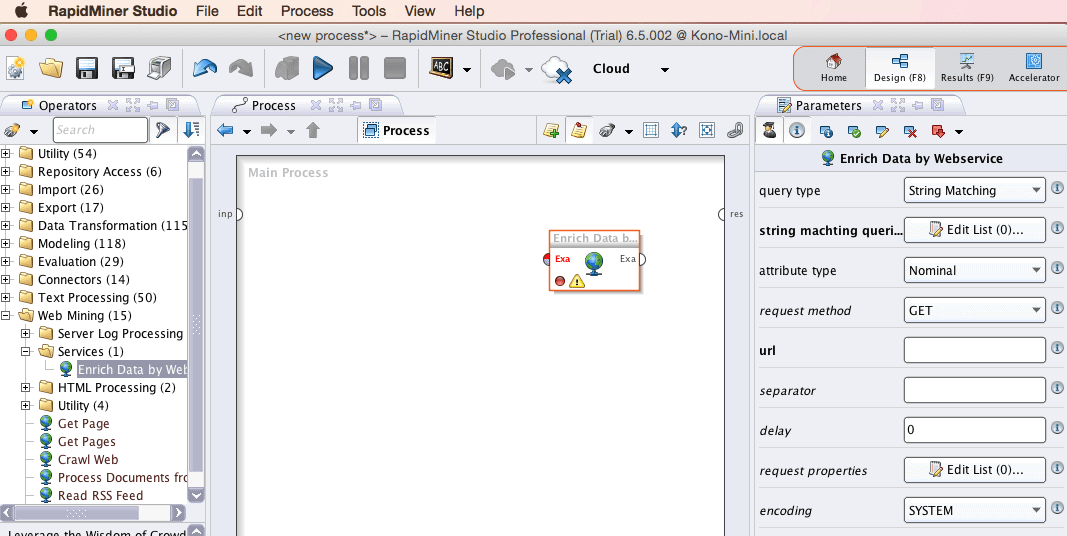The height and width of the screenshot is (536, 1067).
Task: Edit request properties list
Action: (974, 469)
